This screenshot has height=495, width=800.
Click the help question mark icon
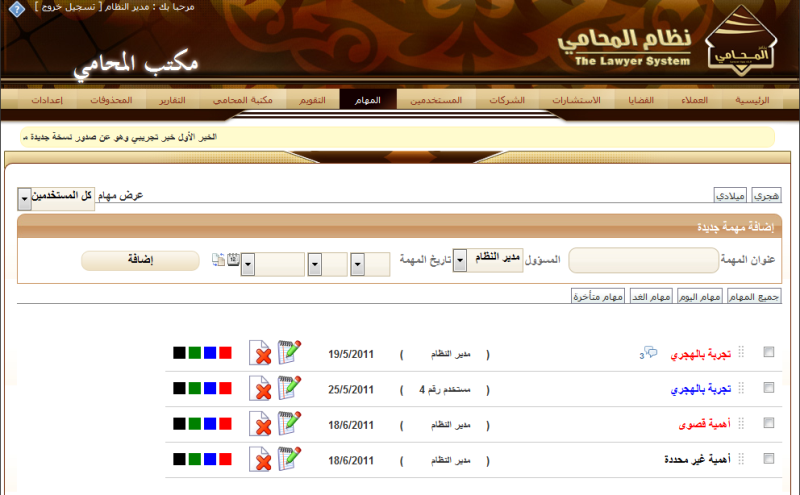pos(15,7)
